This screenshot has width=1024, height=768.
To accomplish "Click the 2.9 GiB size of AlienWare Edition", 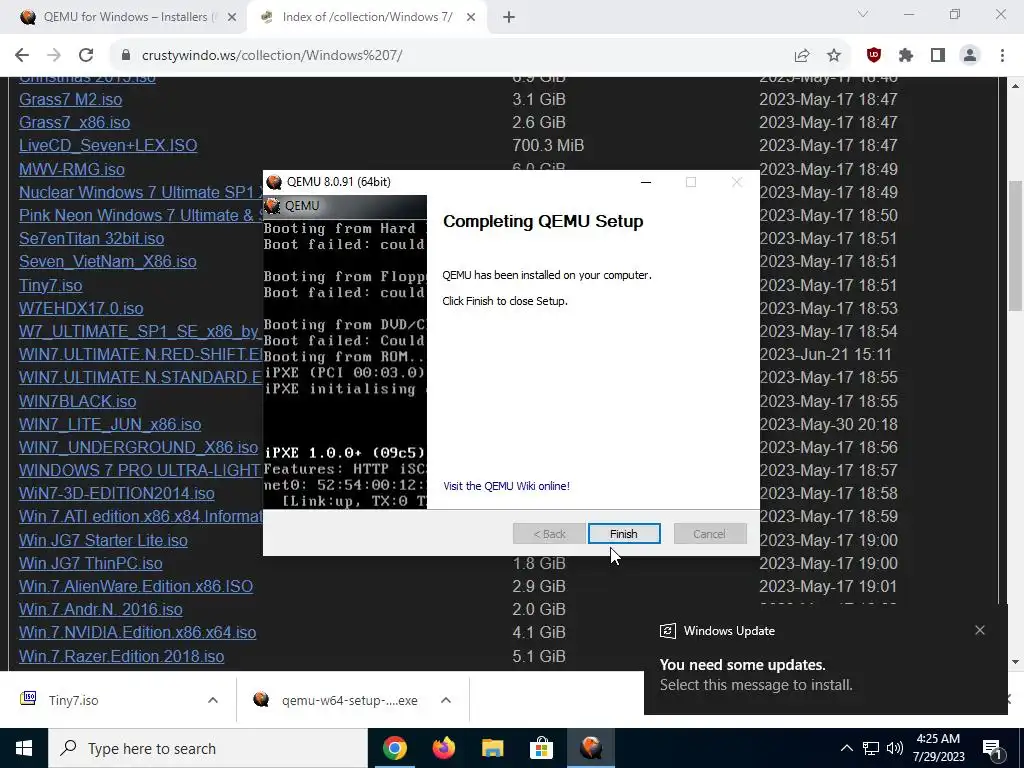I will pyautogui.click(x=539, y=586).
